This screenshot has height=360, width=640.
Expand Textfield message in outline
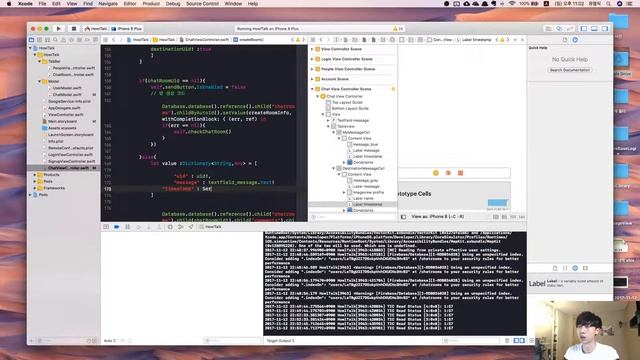click(328, 120)
